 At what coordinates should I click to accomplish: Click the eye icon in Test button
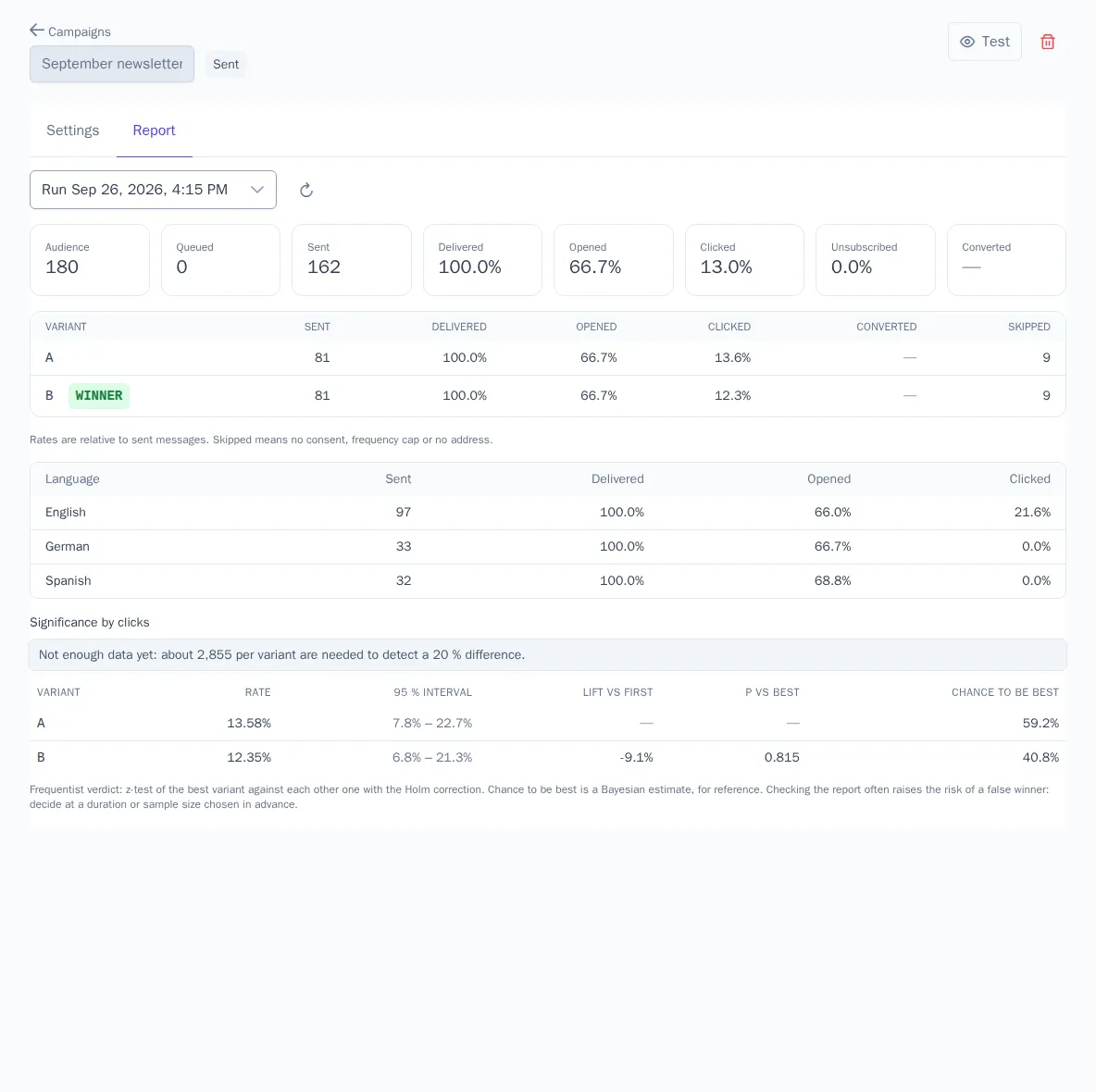coord(967,42)
